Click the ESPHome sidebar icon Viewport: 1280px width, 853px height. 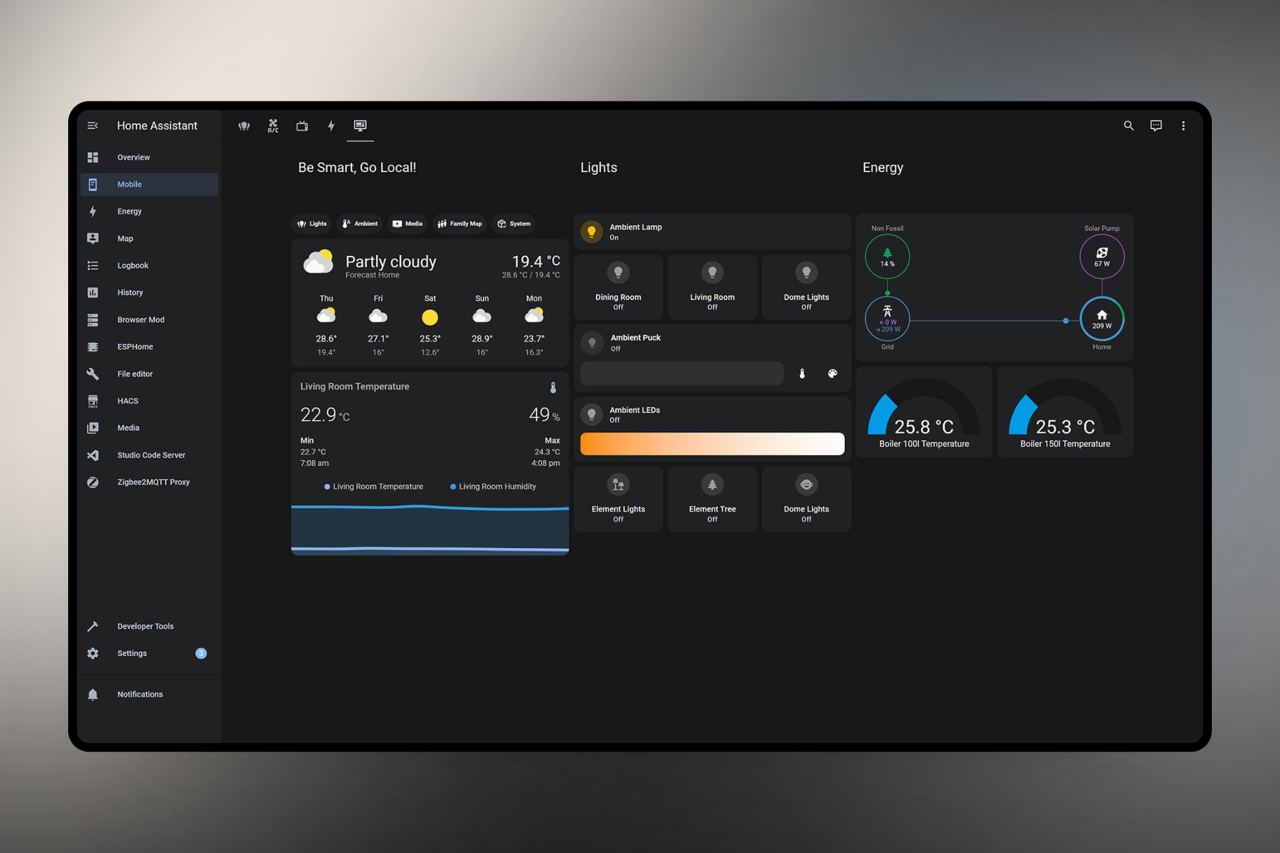(x=93, y=346)
